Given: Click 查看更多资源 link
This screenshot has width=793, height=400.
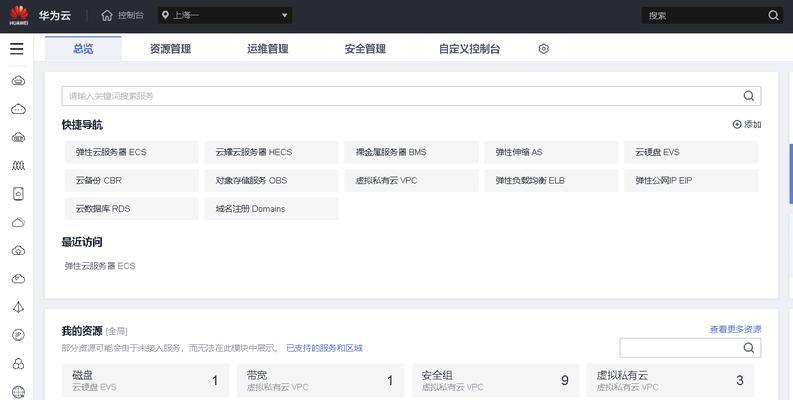Looking at the screenshot, I should tap(735, 329).
